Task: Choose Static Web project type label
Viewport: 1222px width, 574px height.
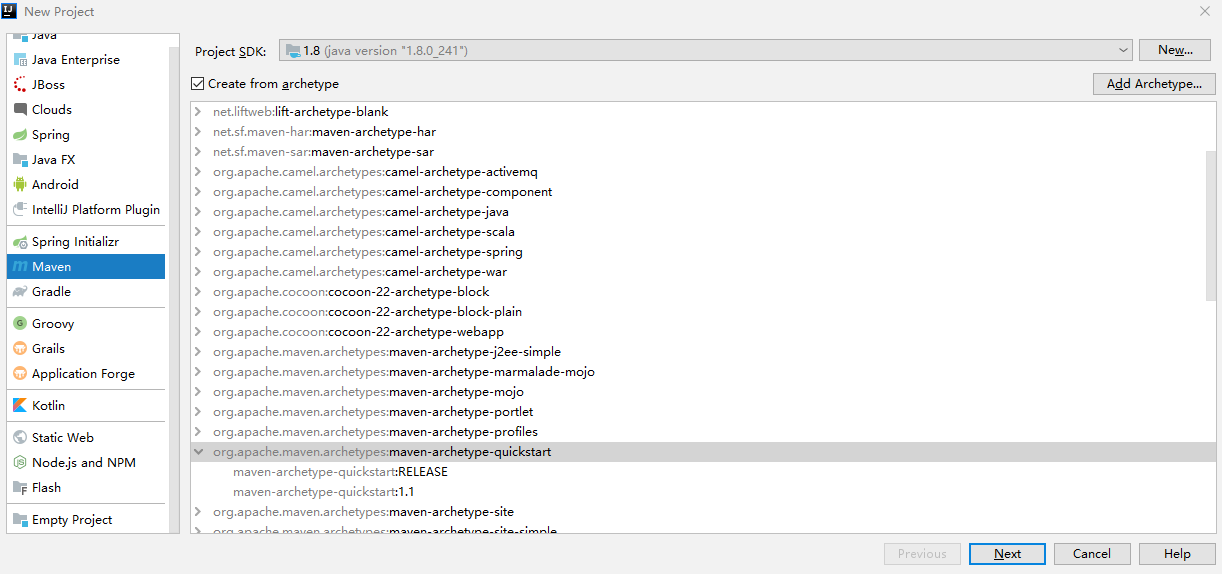Action: (x=63, y=438)
